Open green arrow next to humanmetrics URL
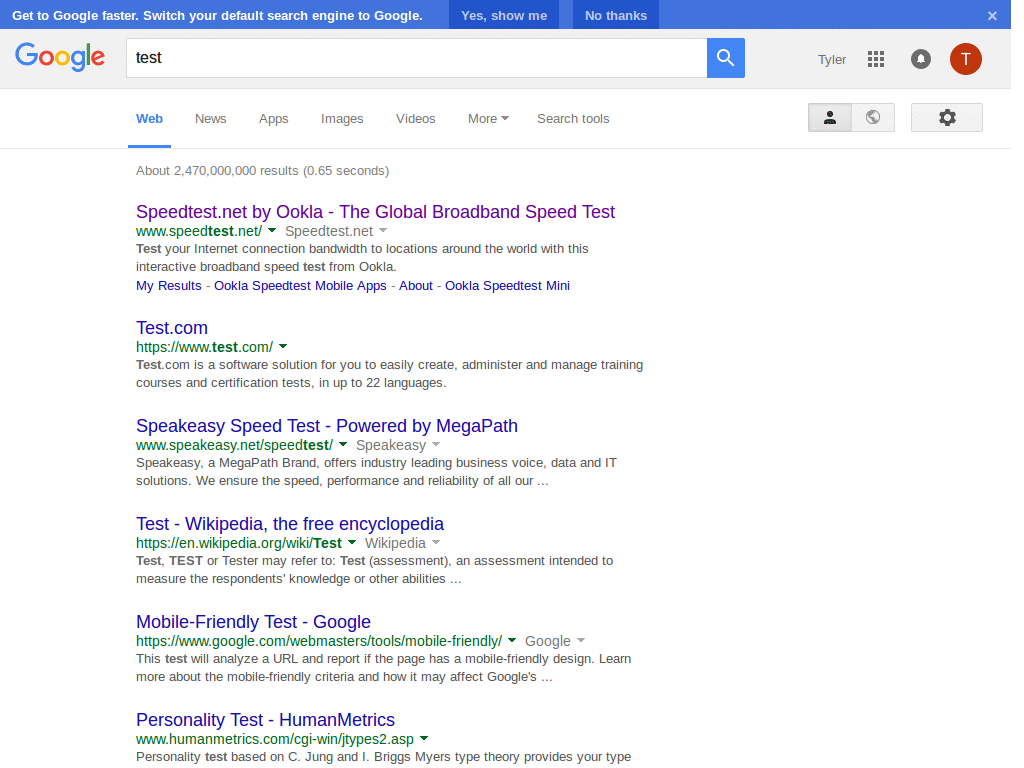 click(x=424, y=739)
